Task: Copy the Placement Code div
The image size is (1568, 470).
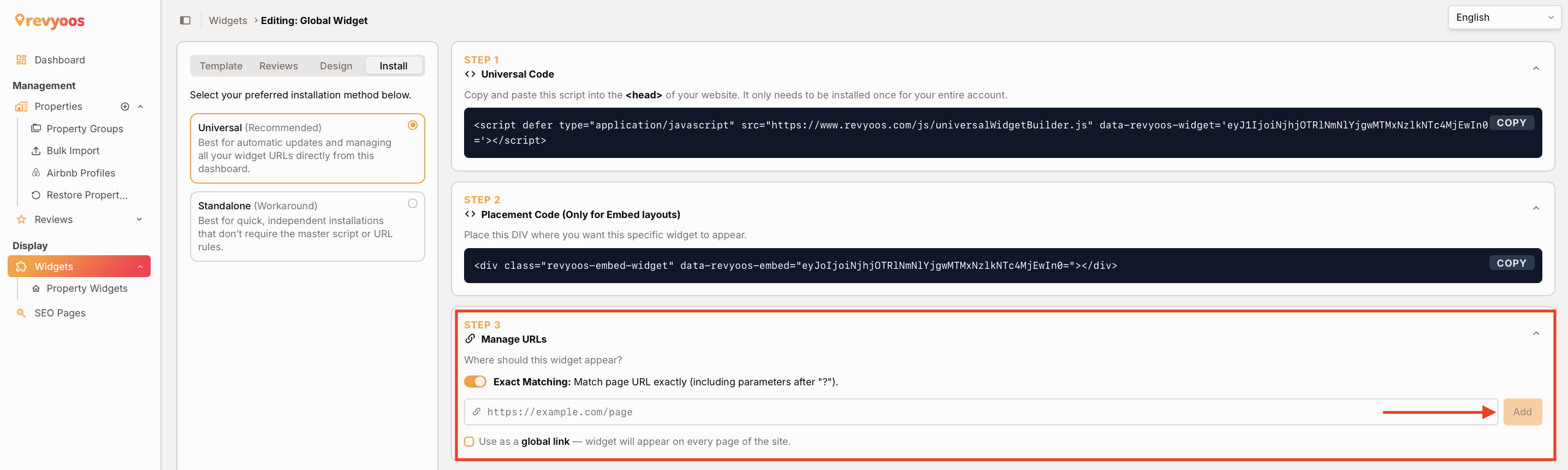Action: coord(1511,263)
